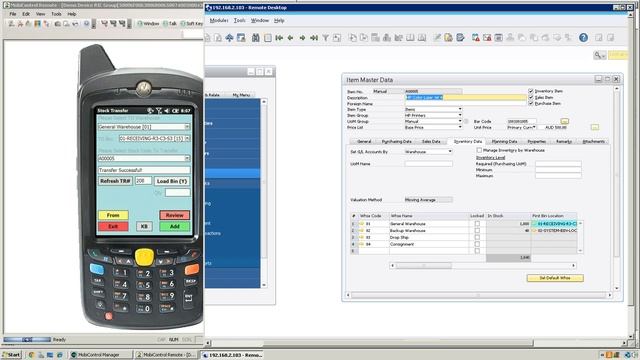Open the blue Help question mark icon

click(583, 38)
